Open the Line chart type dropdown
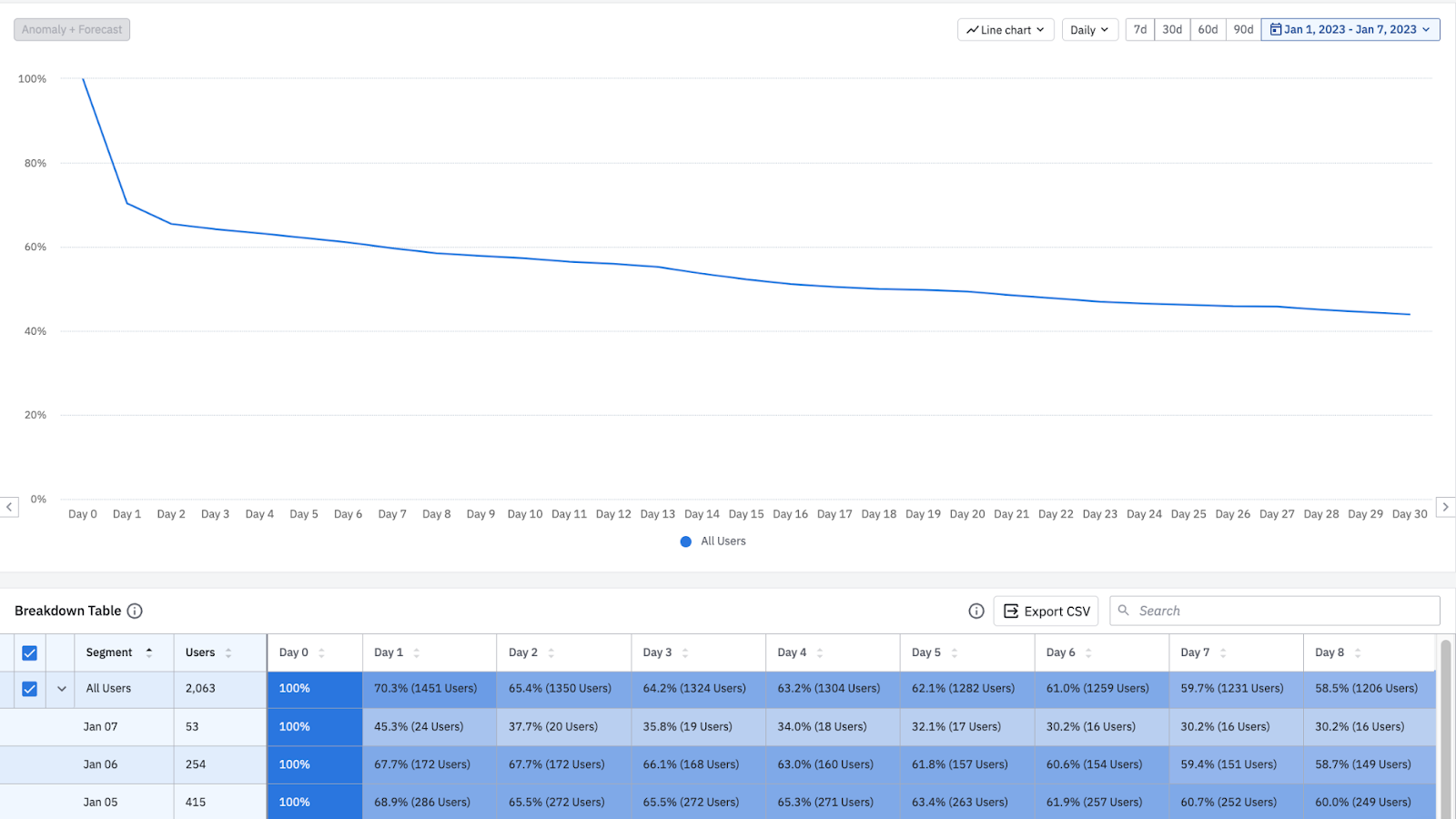This screenshot has height=819, width=1456. 1006,30
